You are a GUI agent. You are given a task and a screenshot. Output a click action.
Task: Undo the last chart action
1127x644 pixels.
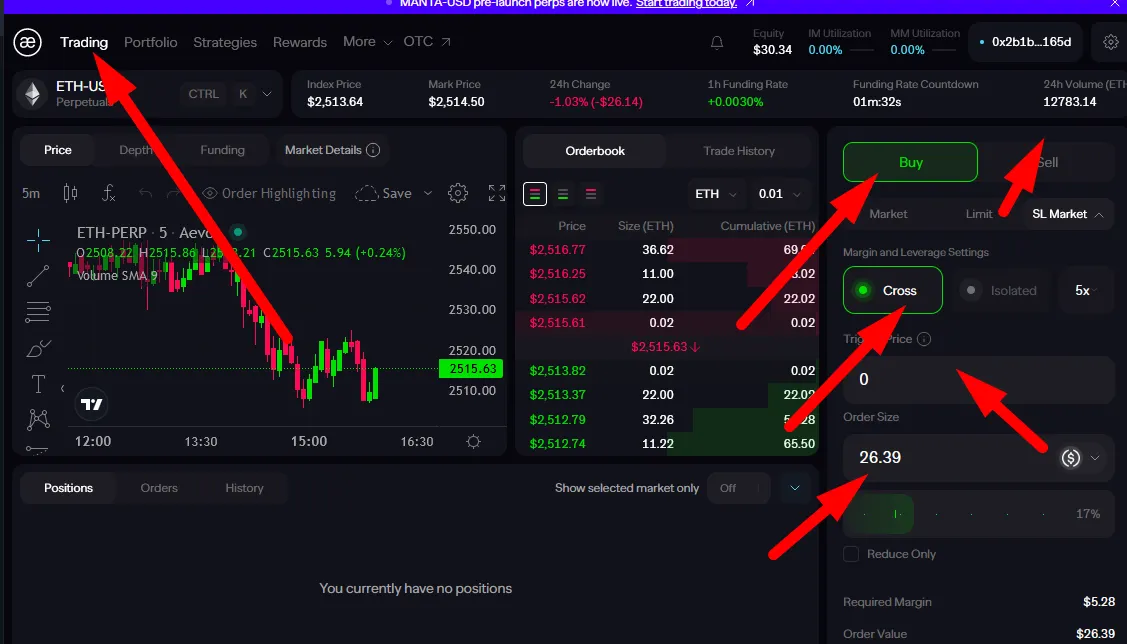[x=146, y=193]
